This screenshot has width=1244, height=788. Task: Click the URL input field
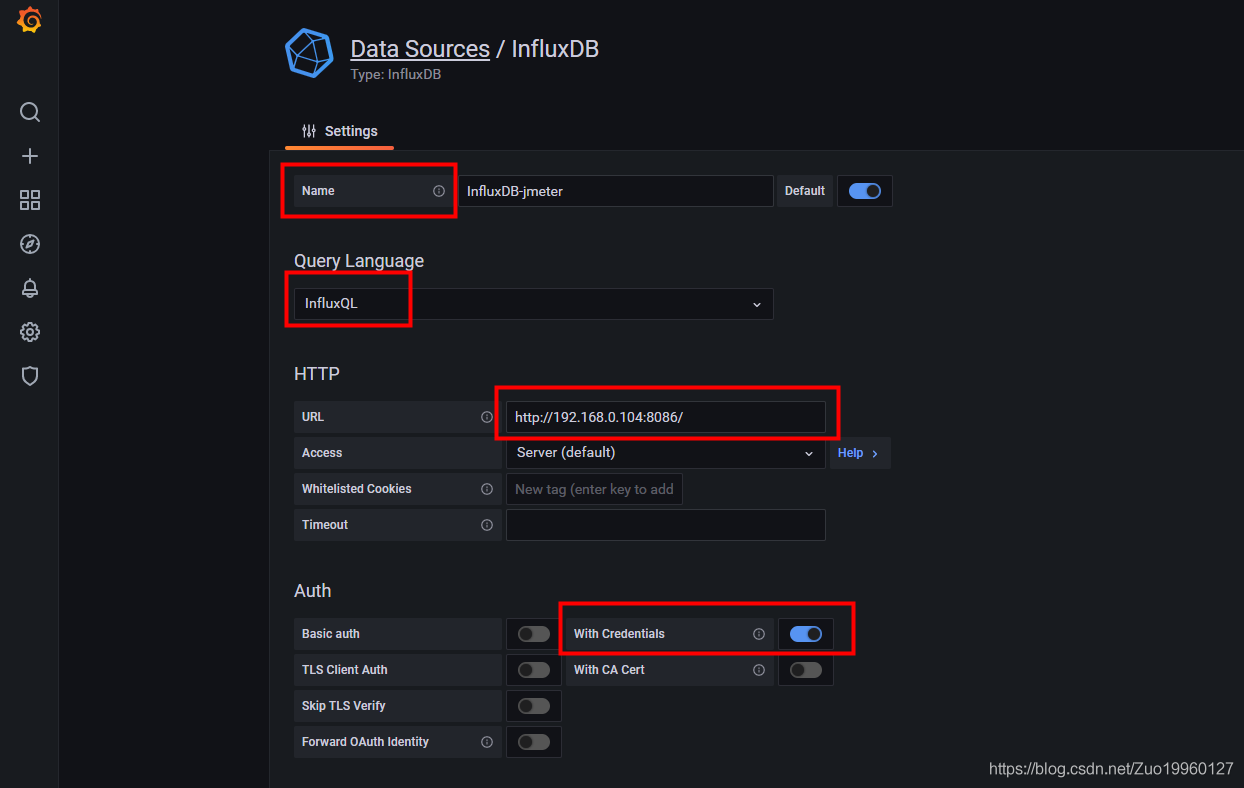(666, 417)
